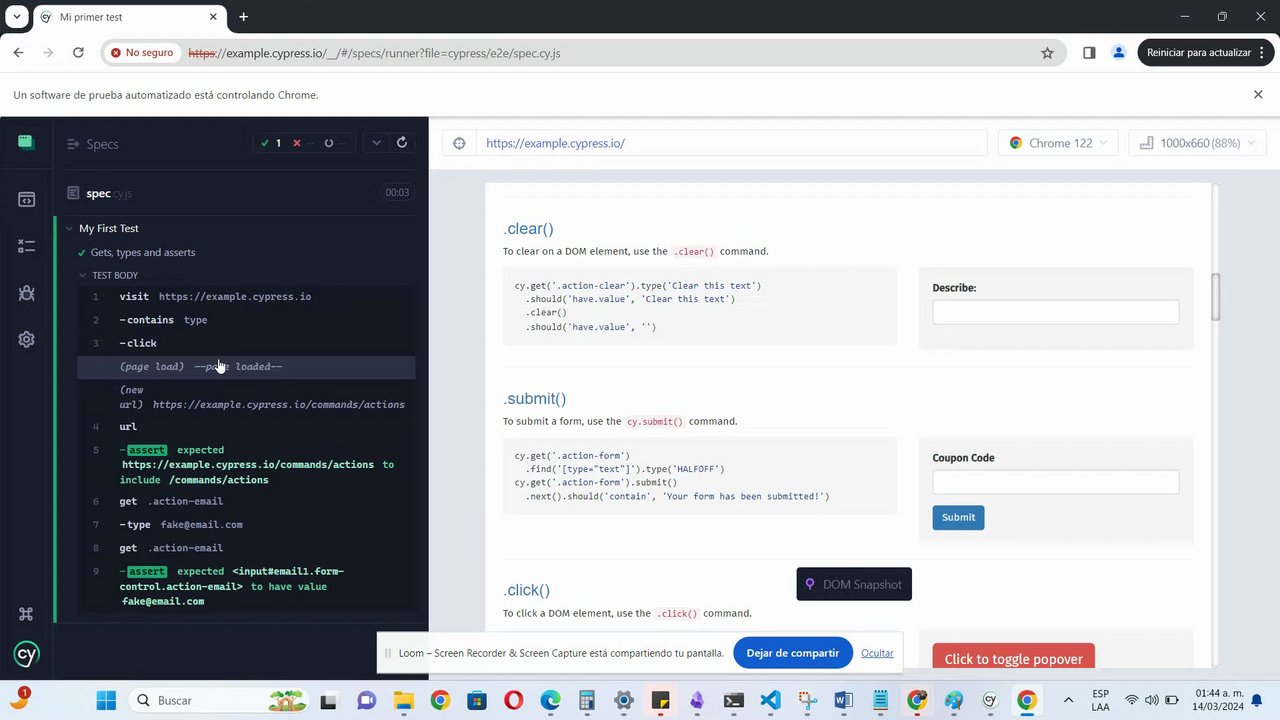The image size is (1280, 720).
Task: Open the Chrome side panel icon
Action: point(1089,53)
